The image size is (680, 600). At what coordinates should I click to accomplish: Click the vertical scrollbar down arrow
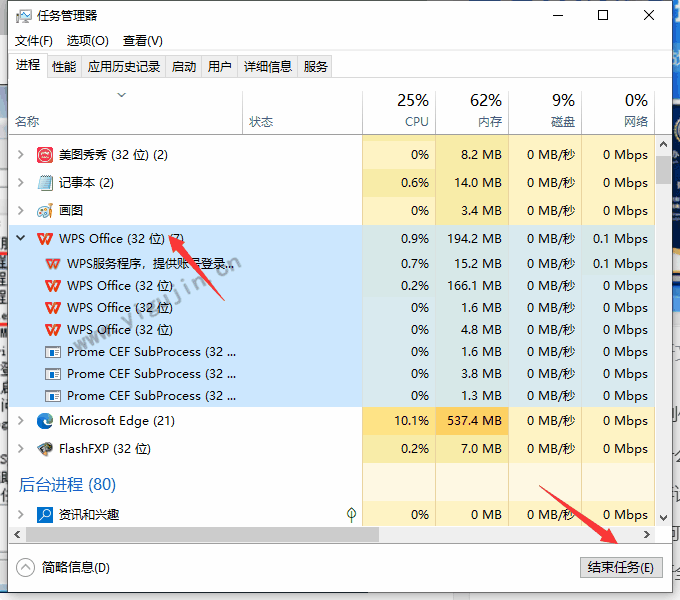pos(663,518)
